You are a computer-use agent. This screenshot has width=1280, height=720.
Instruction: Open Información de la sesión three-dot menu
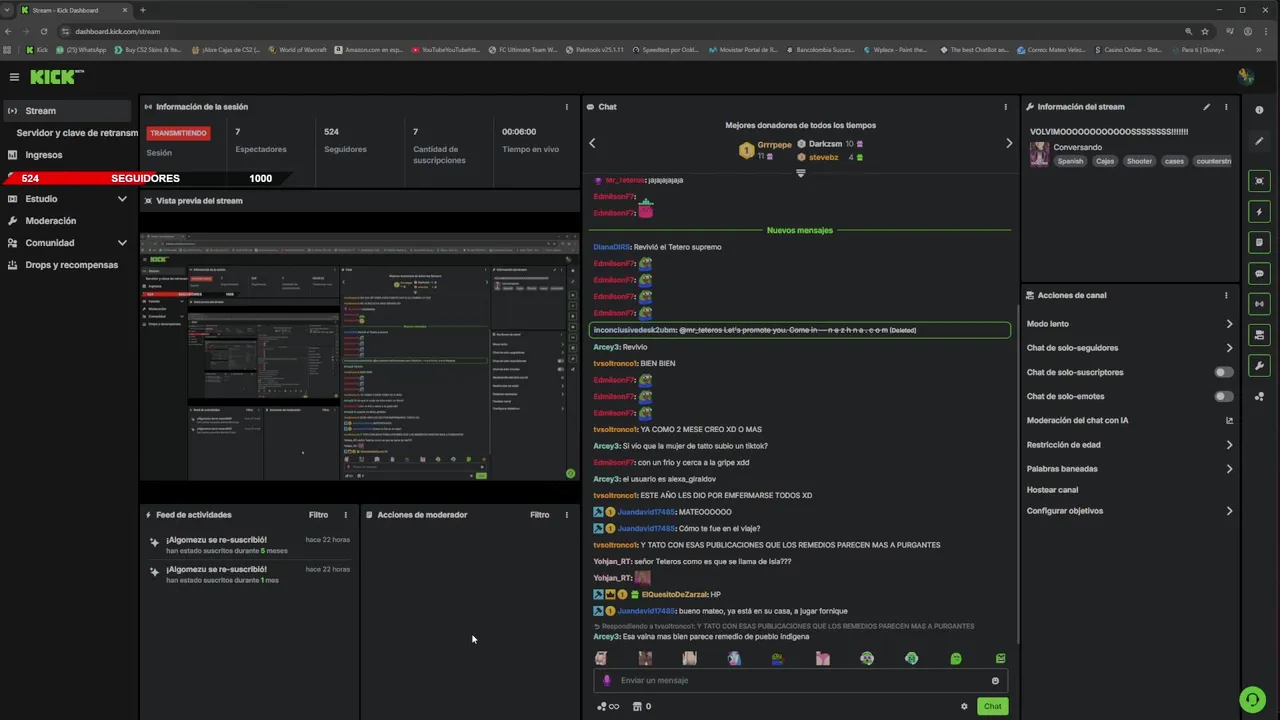click(x=567, y=107)
